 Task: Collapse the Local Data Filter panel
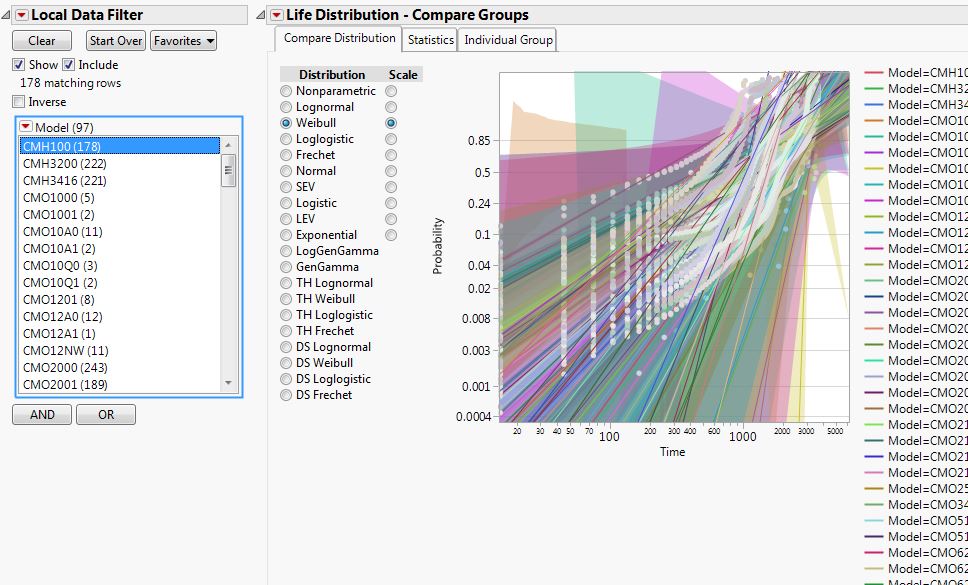(6, 15)
